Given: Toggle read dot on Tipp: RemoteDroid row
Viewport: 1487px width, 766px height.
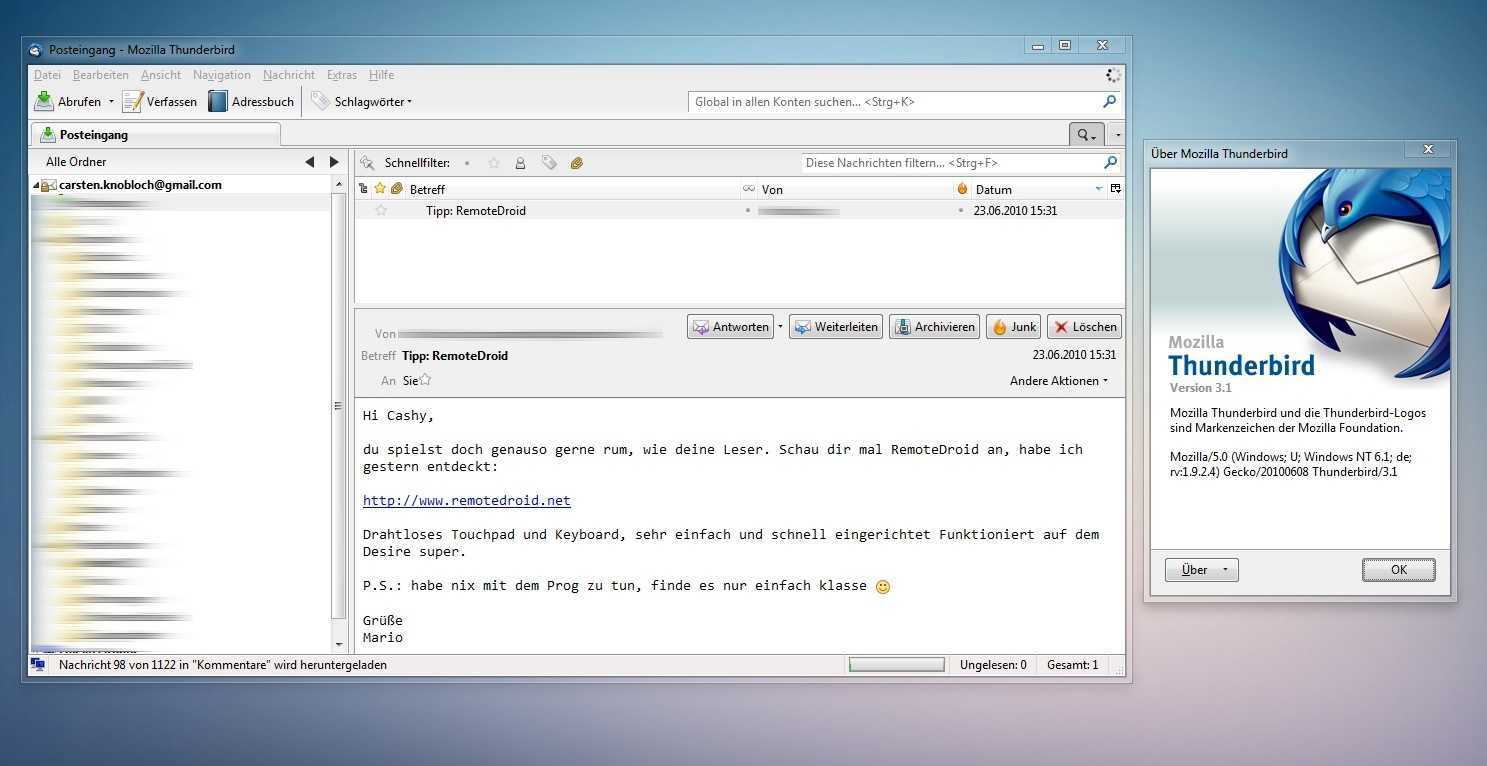Looking at the screenshot, I should (748, 211).
